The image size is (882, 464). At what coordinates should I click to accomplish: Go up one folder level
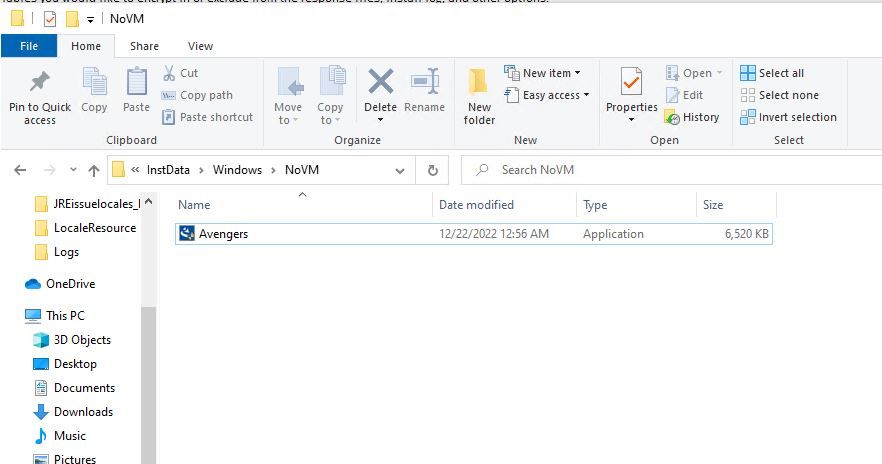(94, 170)
